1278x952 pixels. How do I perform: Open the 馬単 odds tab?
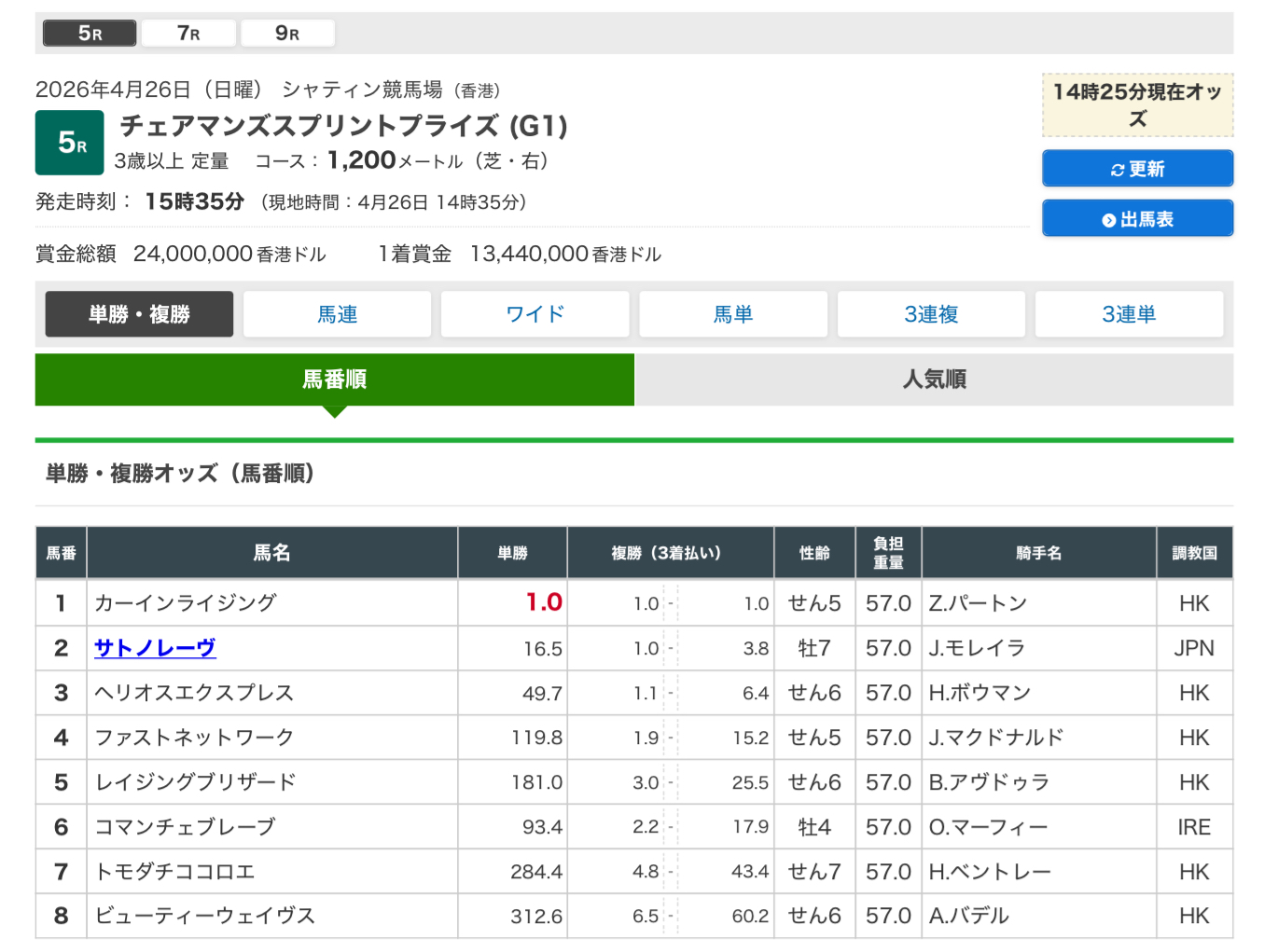point(732,314)
